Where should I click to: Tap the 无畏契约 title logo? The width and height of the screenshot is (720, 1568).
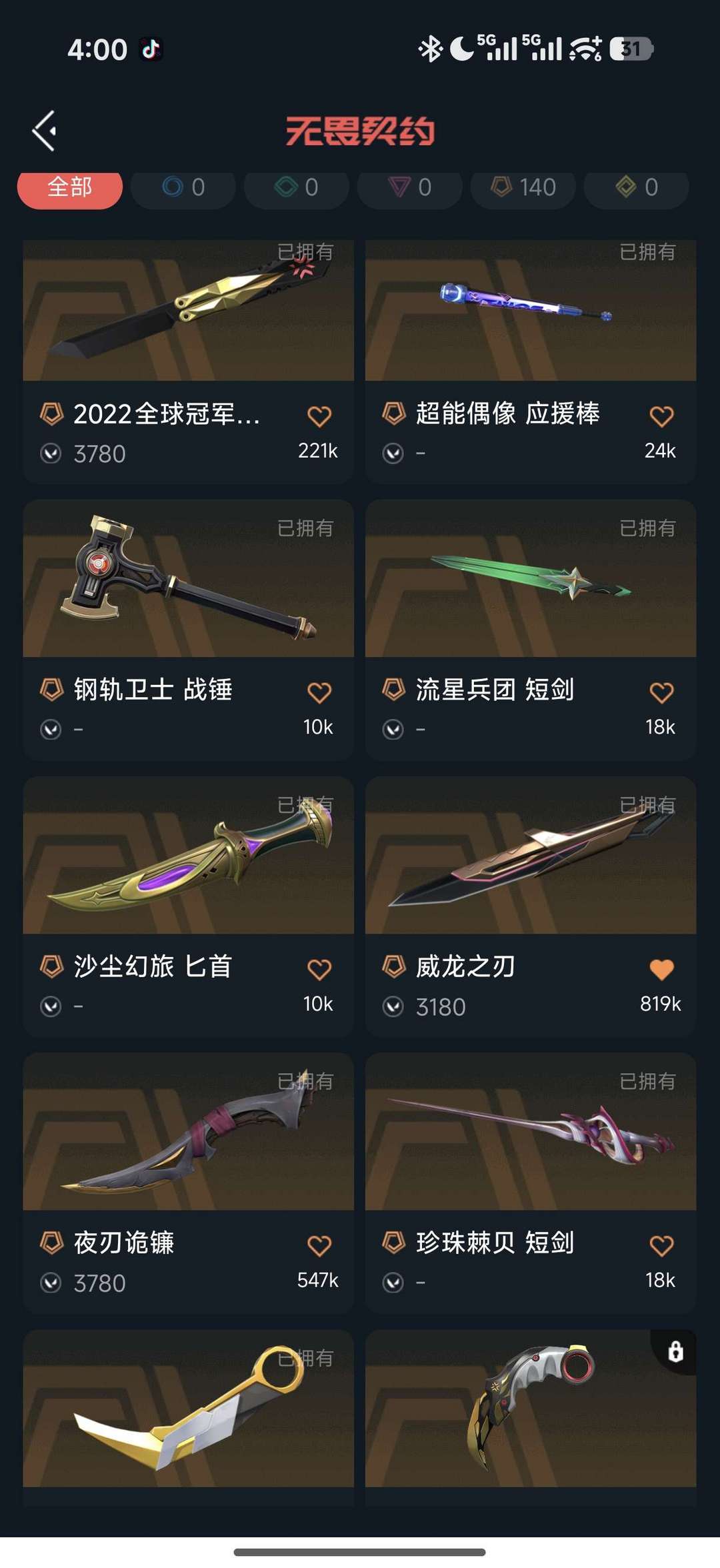click(360, 131)
